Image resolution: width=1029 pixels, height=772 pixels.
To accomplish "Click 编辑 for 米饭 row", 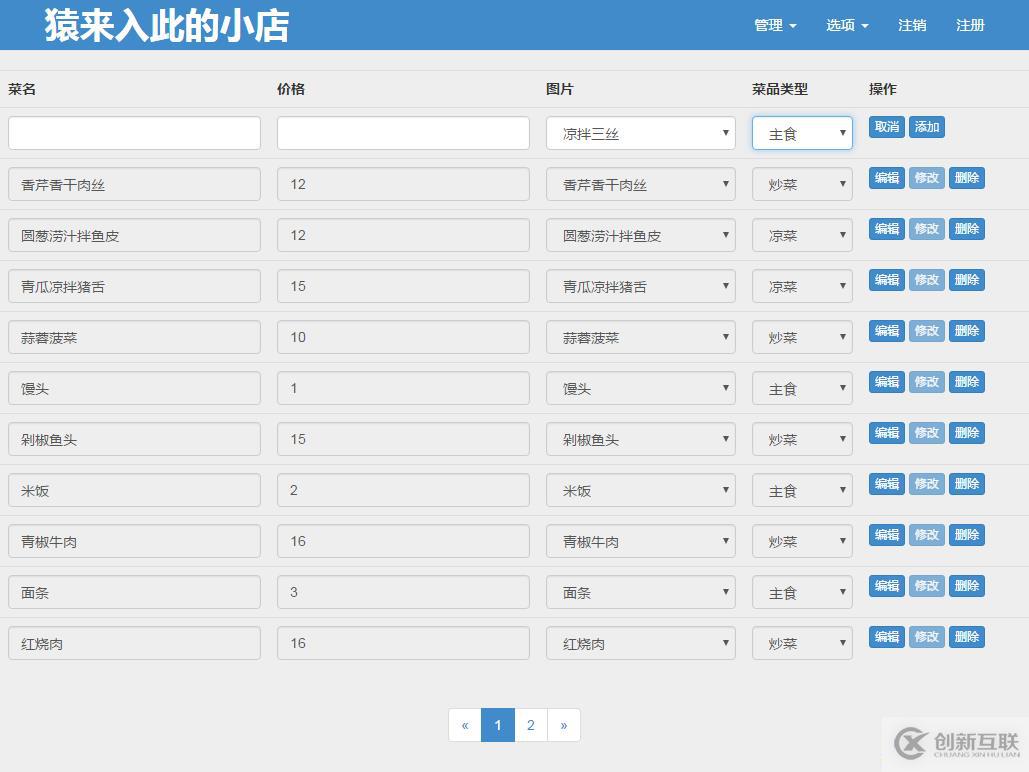I will click(887, 484).
